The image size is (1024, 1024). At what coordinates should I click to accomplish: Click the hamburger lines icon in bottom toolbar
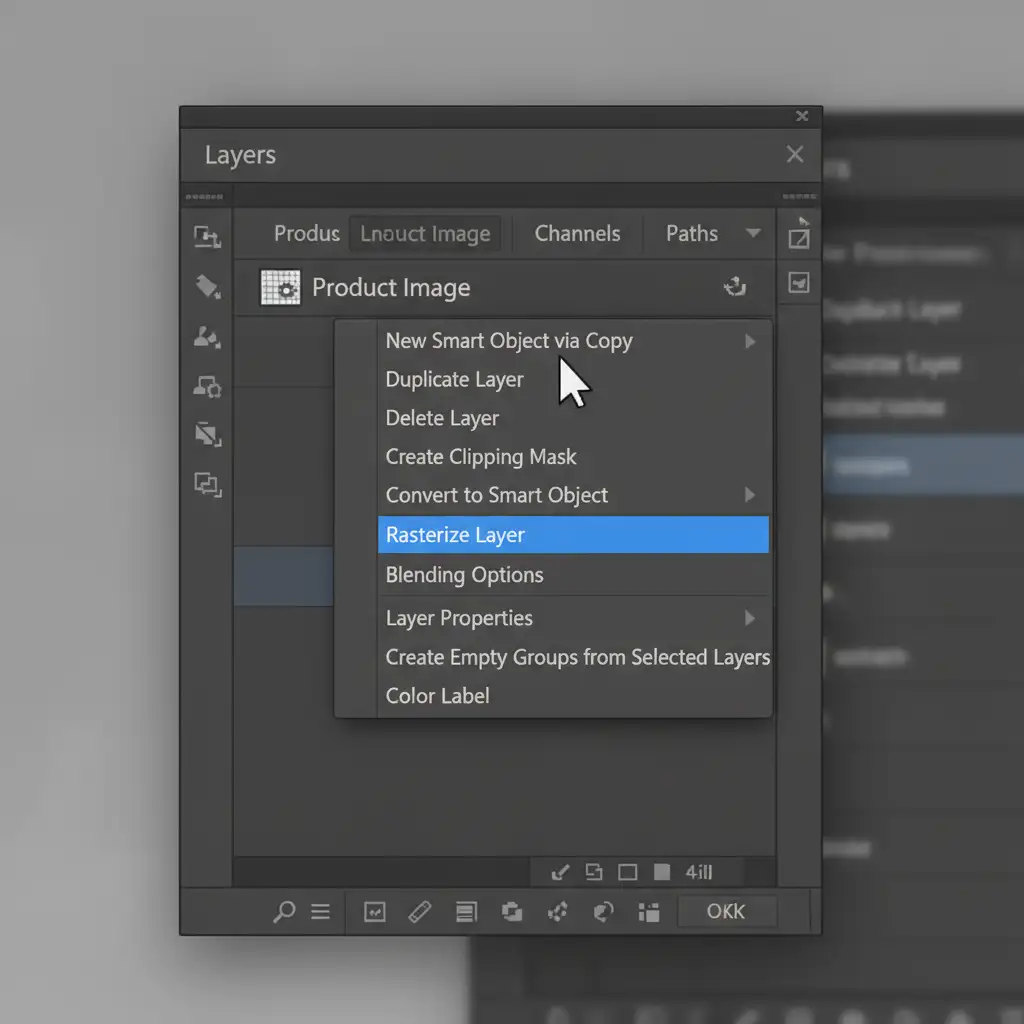tap(320, 911)
